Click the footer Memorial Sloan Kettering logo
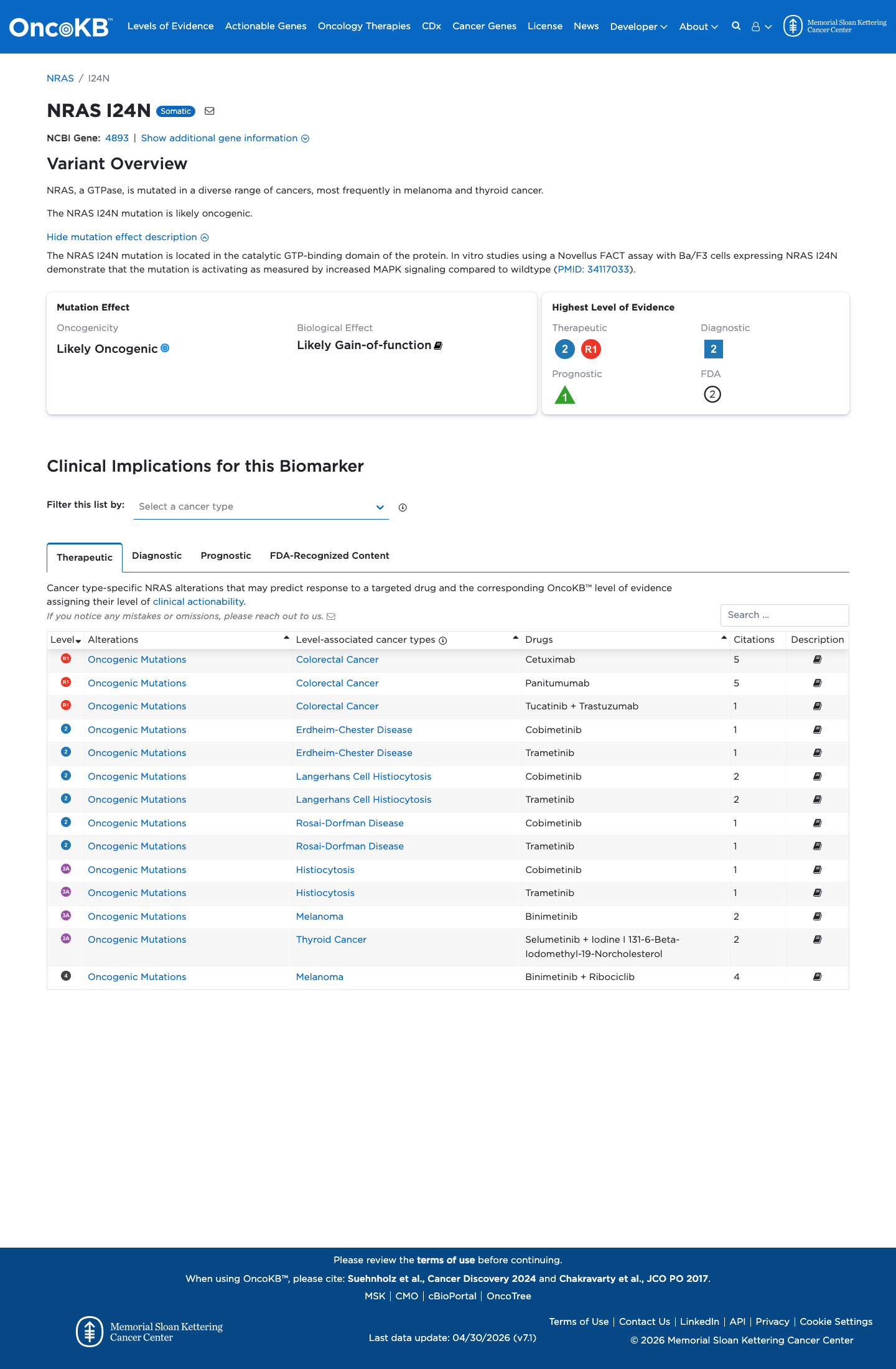The image size is (896, 1369). click(x=149, y=1332)
